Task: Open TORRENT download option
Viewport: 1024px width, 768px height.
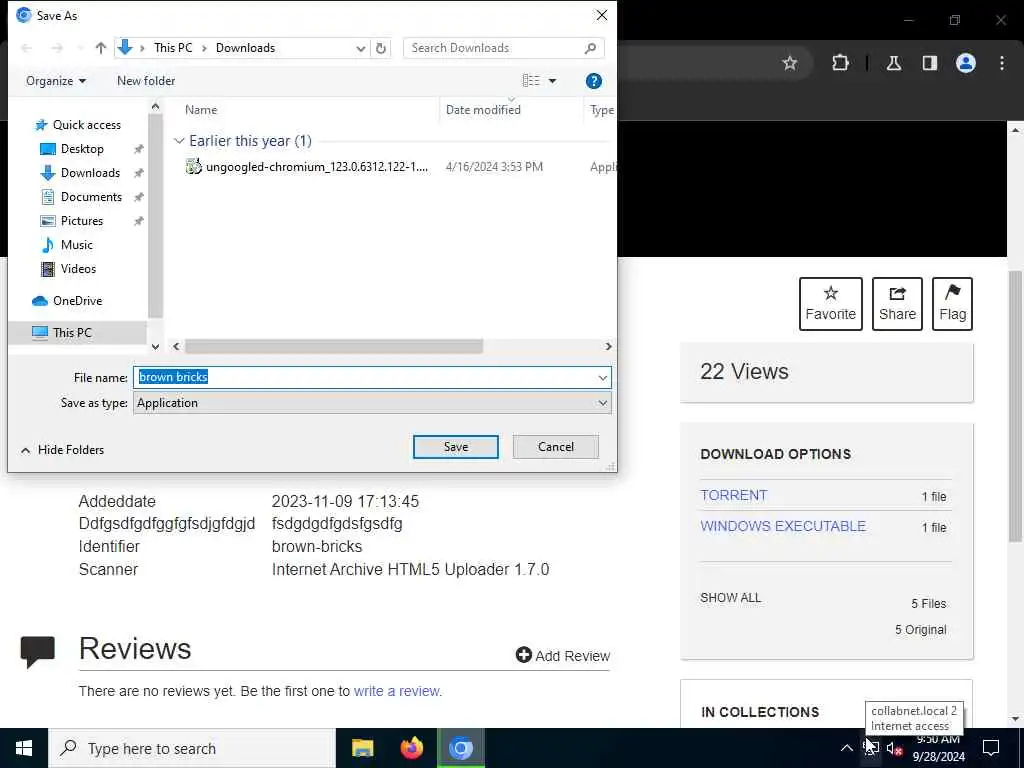Action: [733, 495]
